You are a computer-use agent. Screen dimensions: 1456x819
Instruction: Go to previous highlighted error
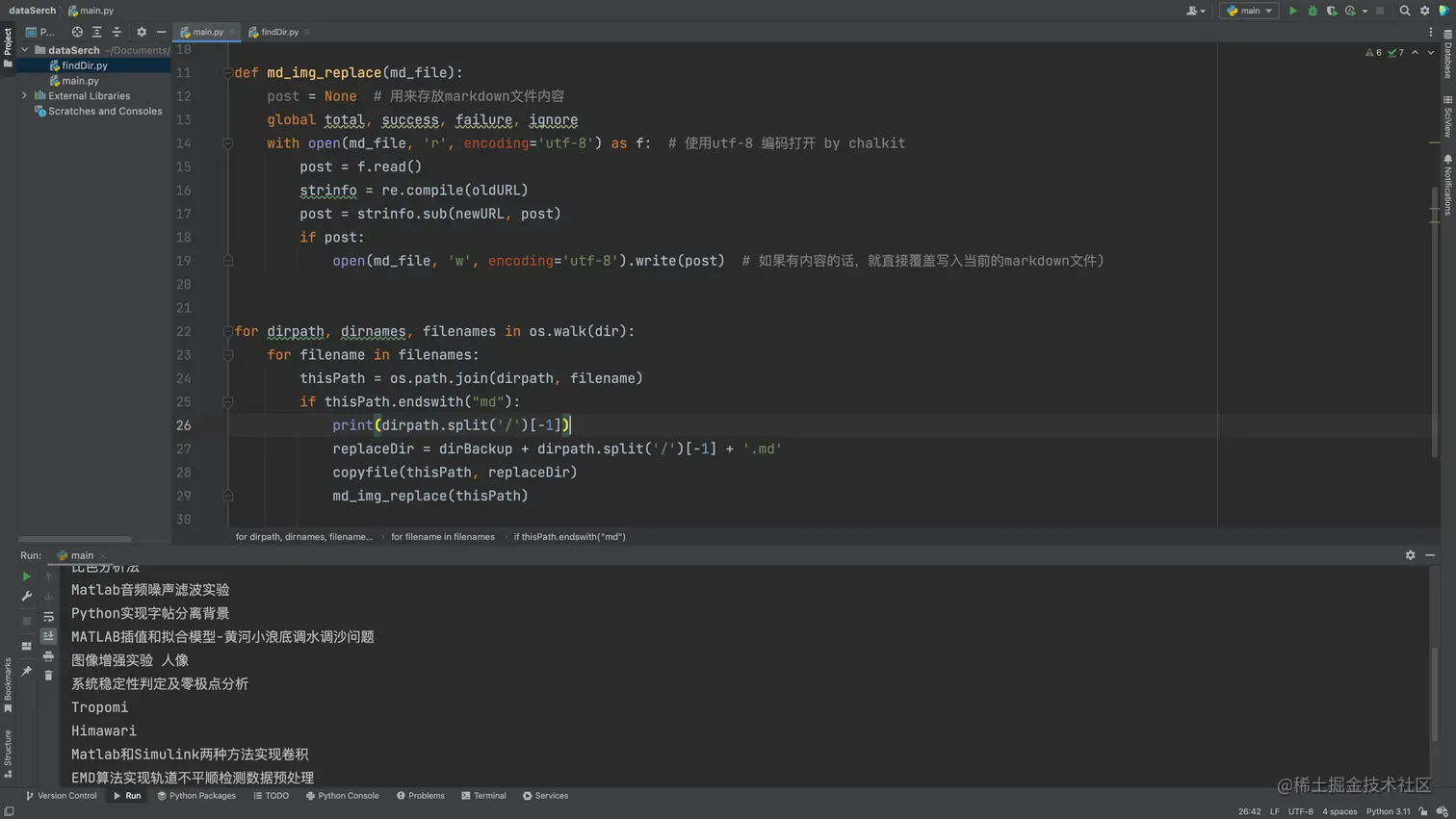pos(1415,53)
